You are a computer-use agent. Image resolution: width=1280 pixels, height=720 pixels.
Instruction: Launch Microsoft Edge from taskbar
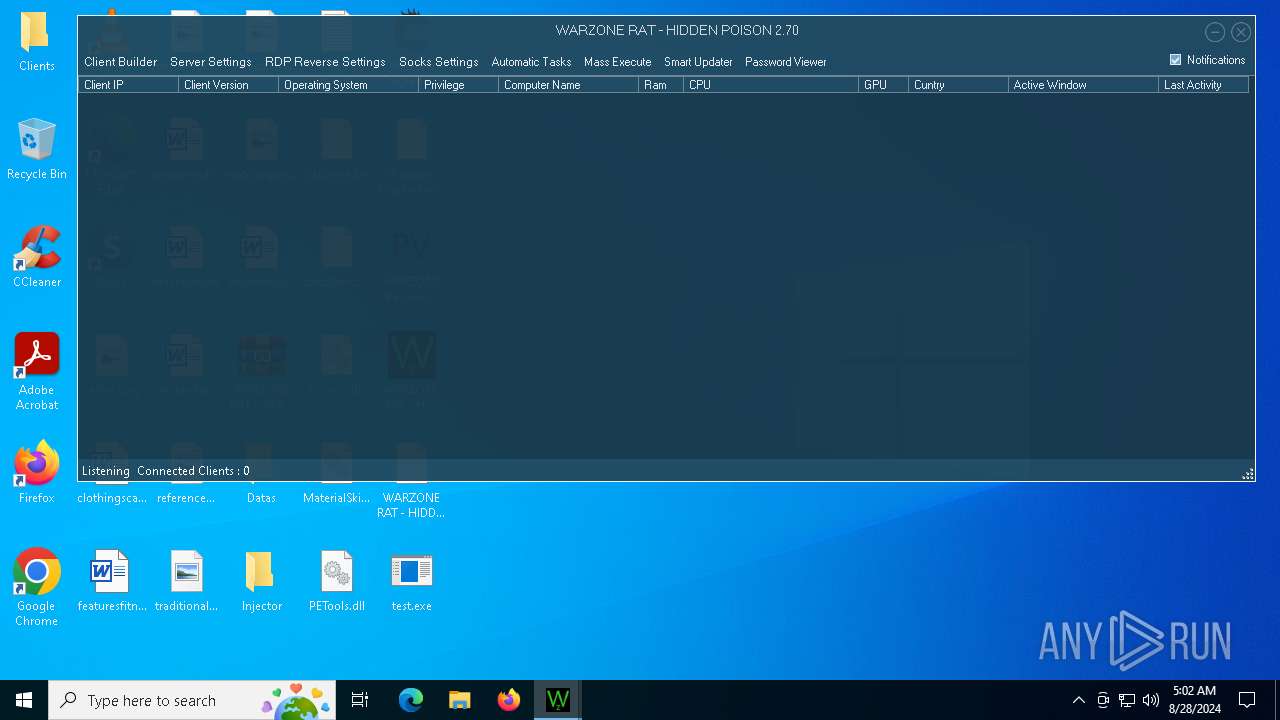411,700
